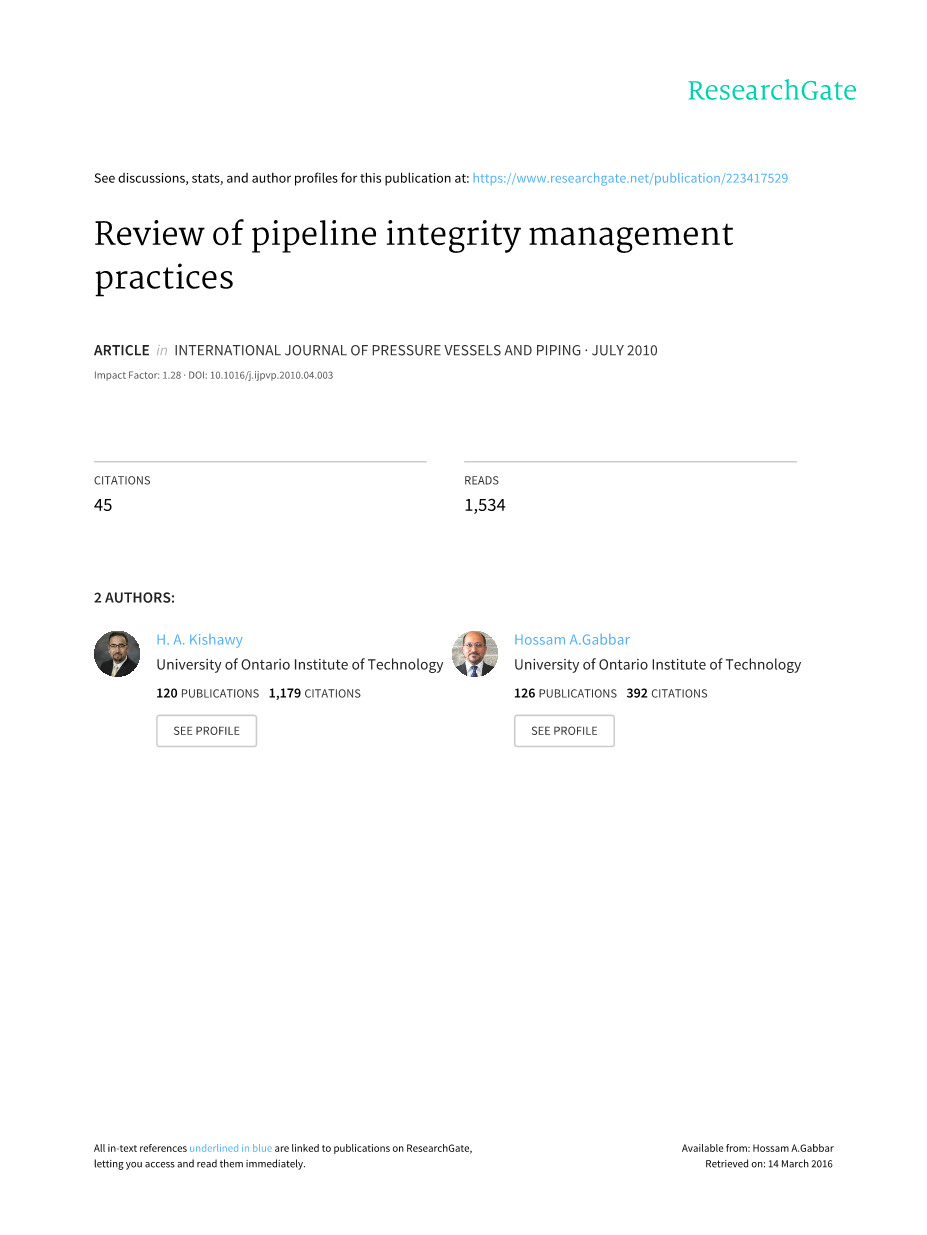
Task: Click H. A. Kishawy's profile photo
Action: tap(117, 654)
